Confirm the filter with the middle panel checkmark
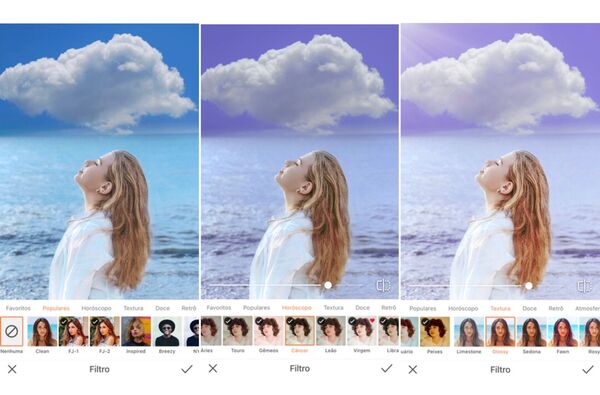 [387, 369]
